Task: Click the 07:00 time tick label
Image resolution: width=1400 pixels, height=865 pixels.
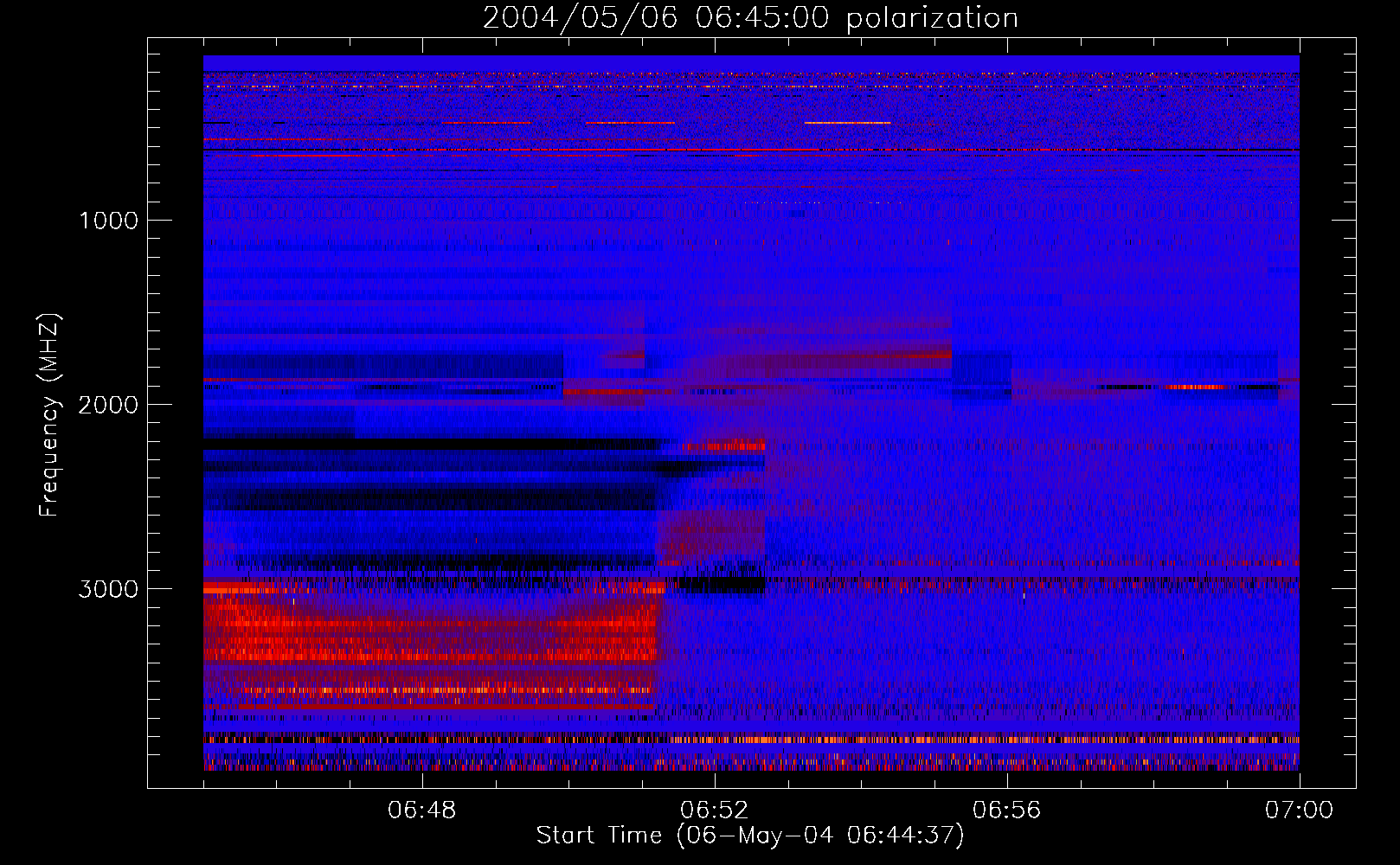Action: [1300, 811]
